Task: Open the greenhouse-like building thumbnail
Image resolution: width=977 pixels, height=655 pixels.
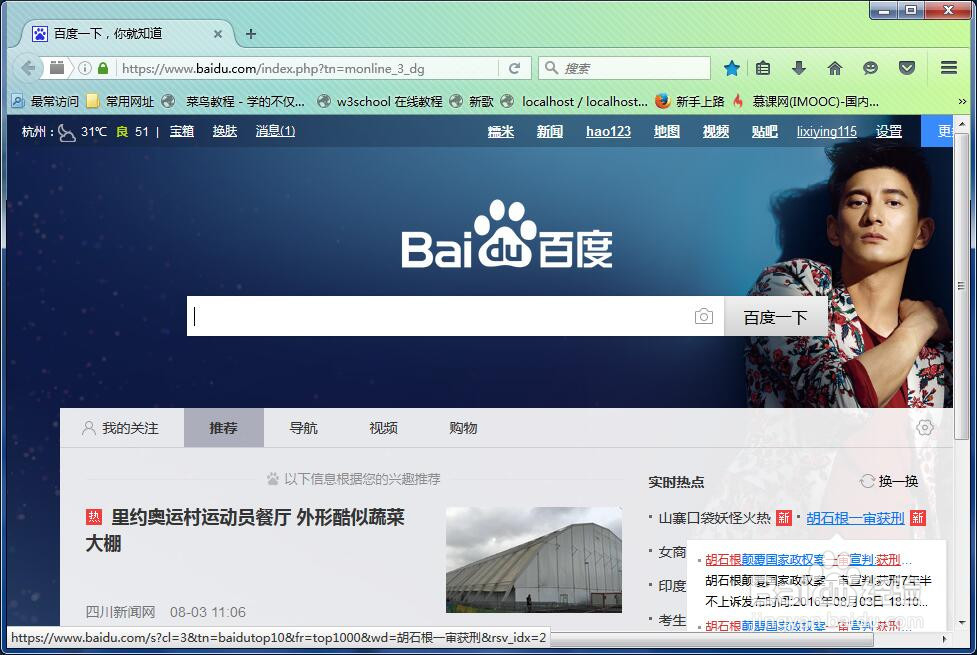Action: click(534, 560)
